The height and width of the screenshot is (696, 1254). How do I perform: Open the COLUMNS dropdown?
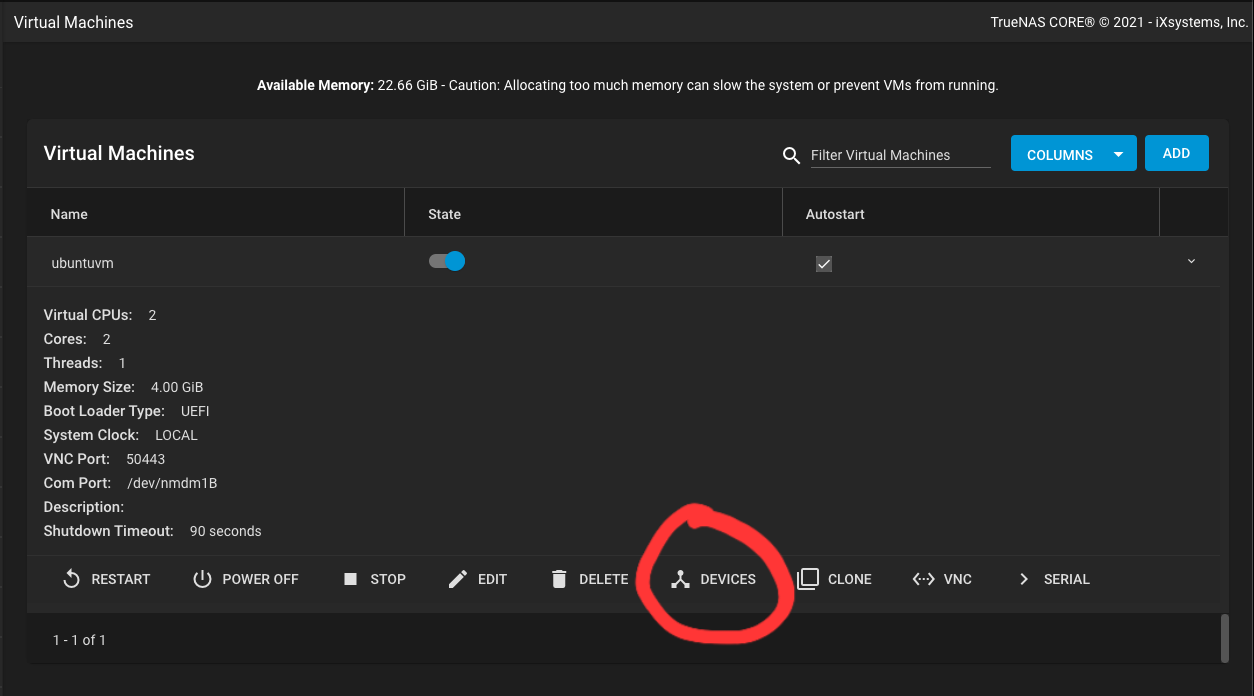1073,154
